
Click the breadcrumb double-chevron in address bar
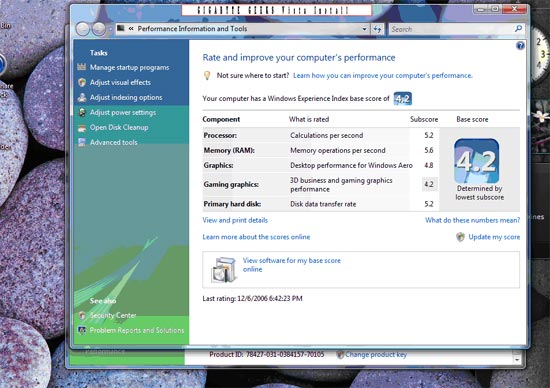click(x=131, y=29)
